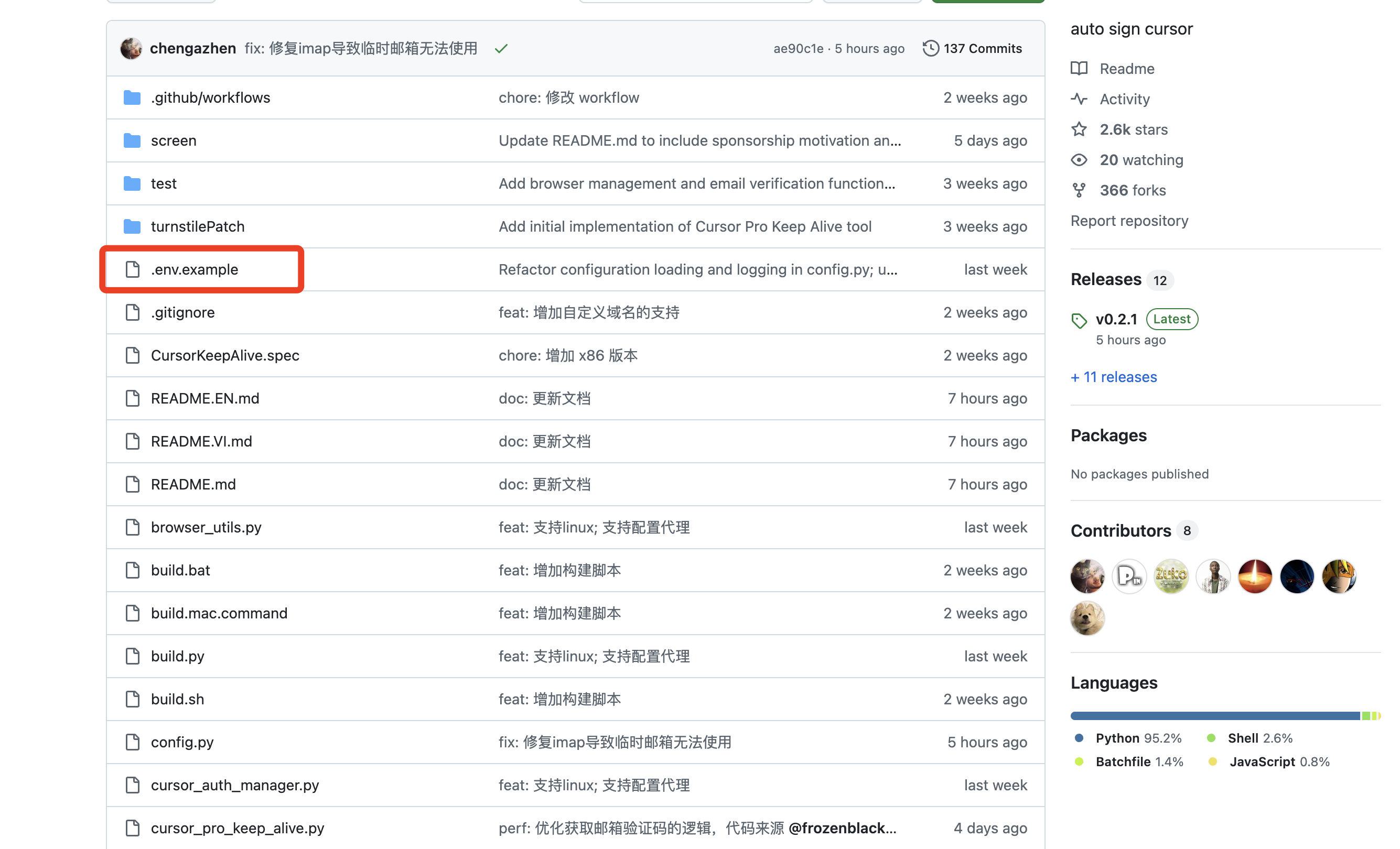1400x849 pixels.
Task: Click the test folder icon
Action: click(132, 183)
